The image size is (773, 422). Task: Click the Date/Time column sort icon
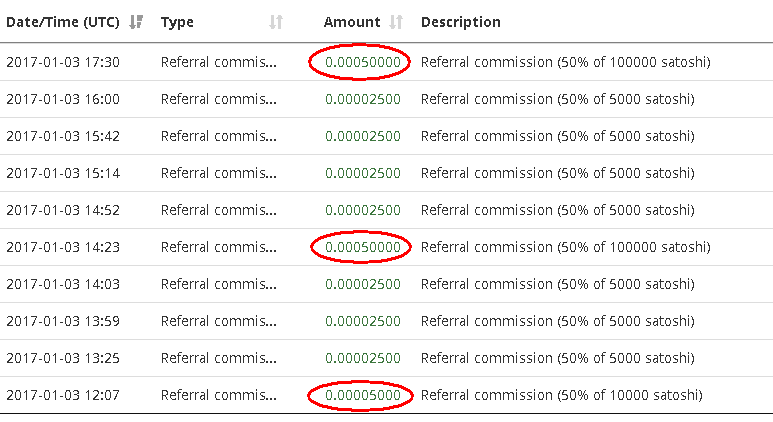click(x=137, y=22)
